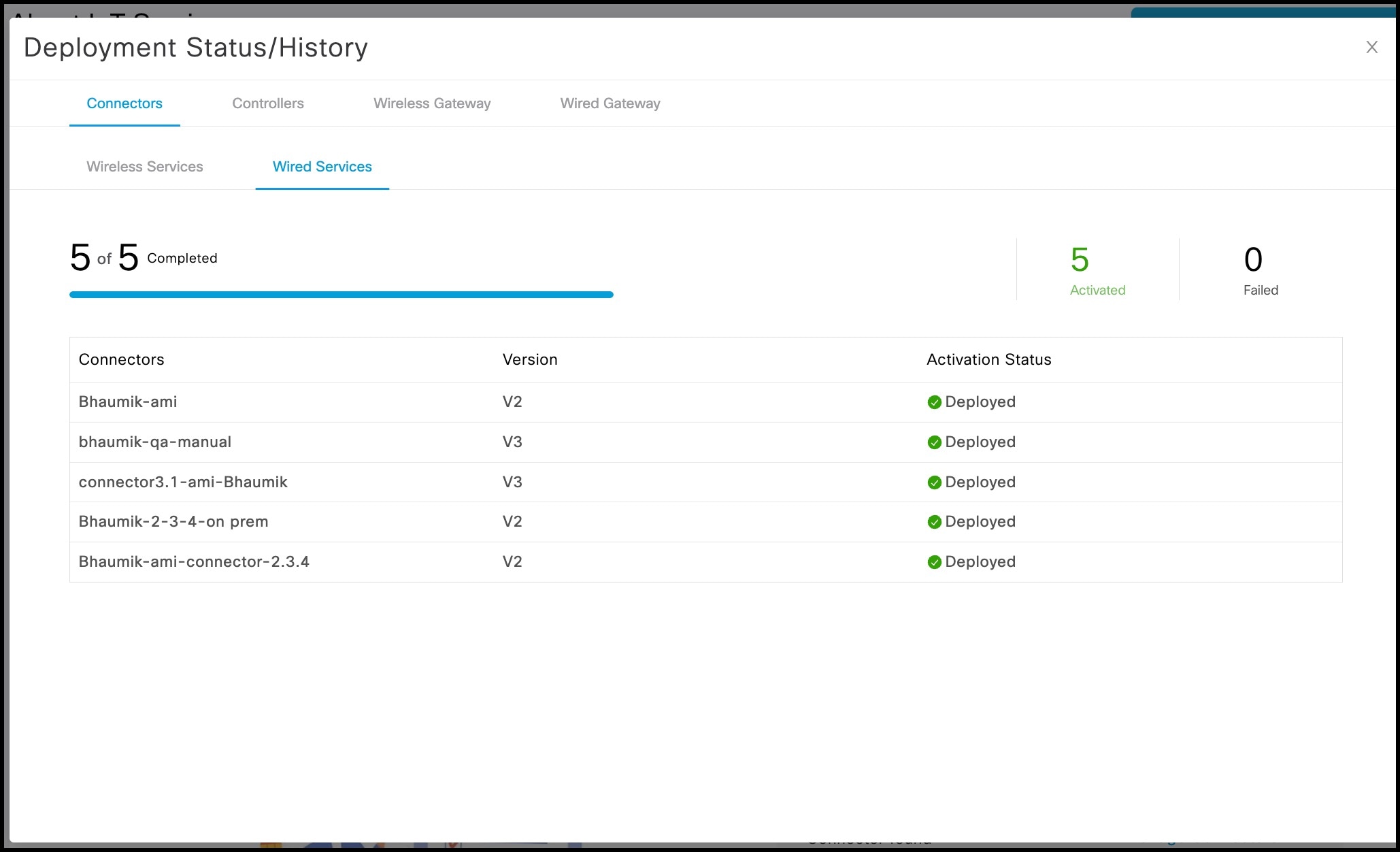
Task: Click the Deployed checkmark for Bhaumik-ami-connector-2.3.4
Action: [935, 561]
